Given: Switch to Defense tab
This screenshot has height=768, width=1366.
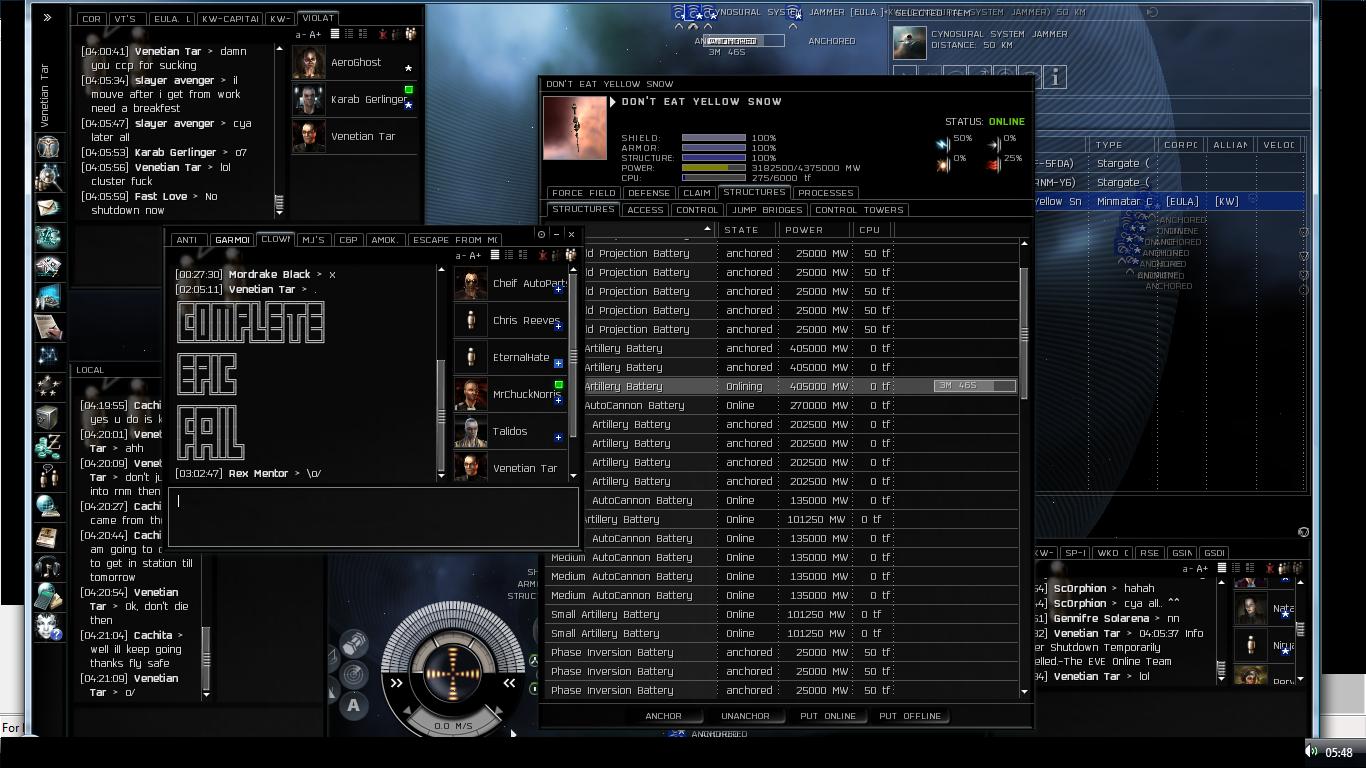Looking at the screenshot, I should (649, 193).
